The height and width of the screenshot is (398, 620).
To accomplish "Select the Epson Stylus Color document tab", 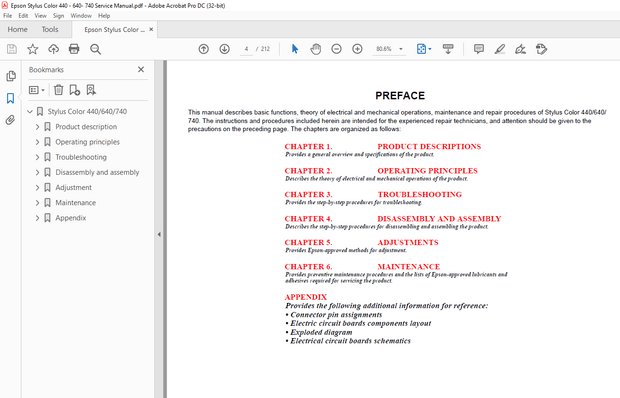I will [x=114, y=30].
